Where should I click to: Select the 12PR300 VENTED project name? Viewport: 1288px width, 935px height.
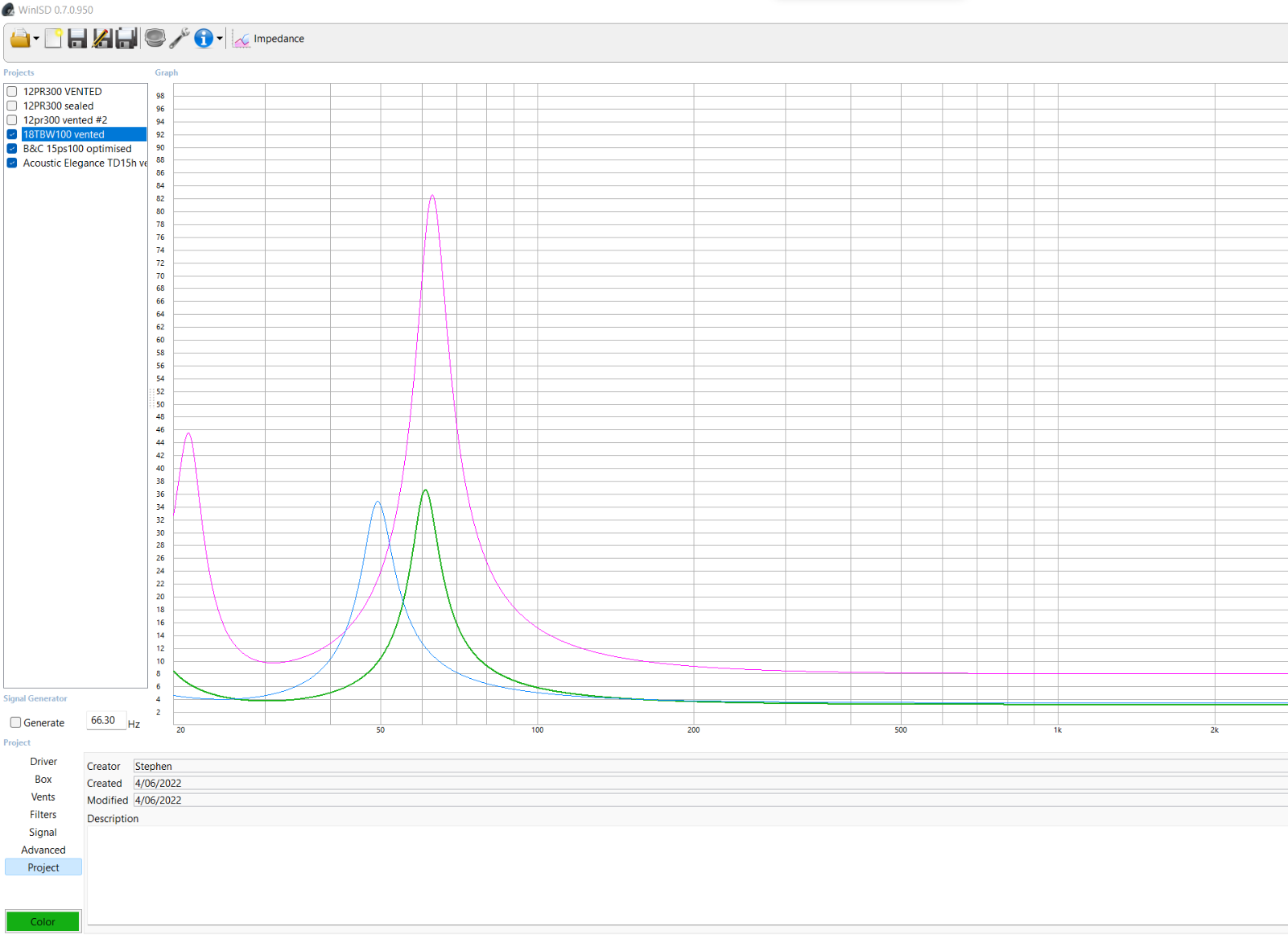coord(63,91)
